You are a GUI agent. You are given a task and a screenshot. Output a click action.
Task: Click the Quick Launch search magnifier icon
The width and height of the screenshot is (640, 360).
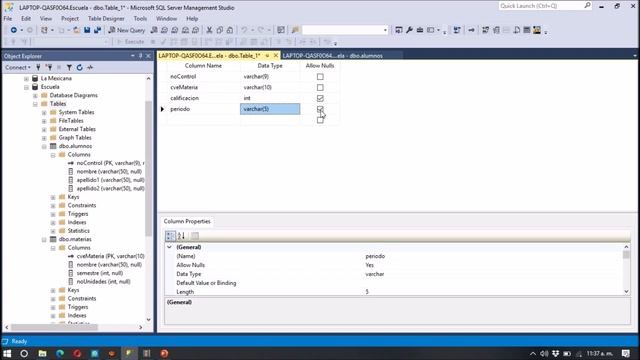[x=587, y=5]
